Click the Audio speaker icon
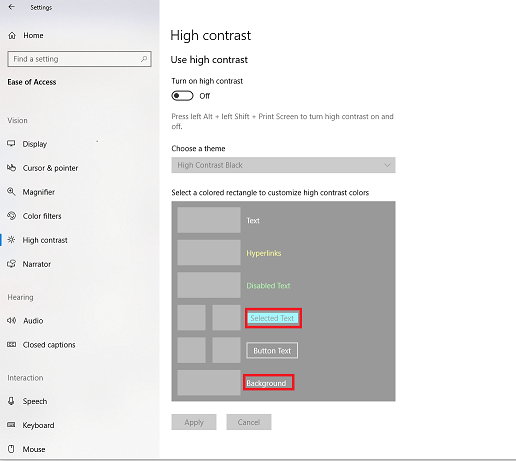Viewport: 516px width, 461px height. tap(11, 320)
